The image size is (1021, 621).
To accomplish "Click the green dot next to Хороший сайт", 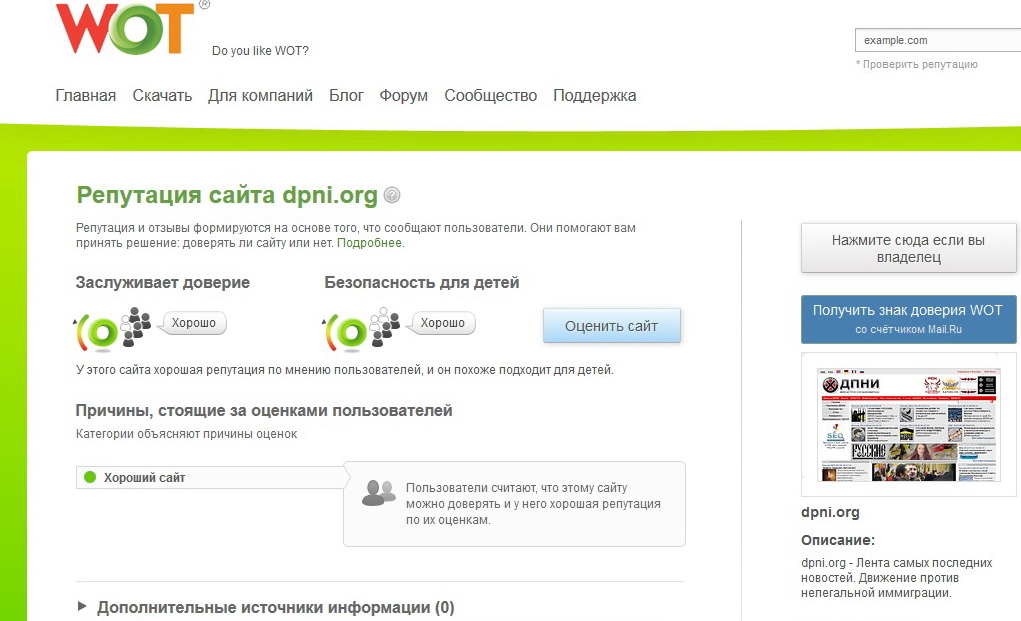I will 90,477.
